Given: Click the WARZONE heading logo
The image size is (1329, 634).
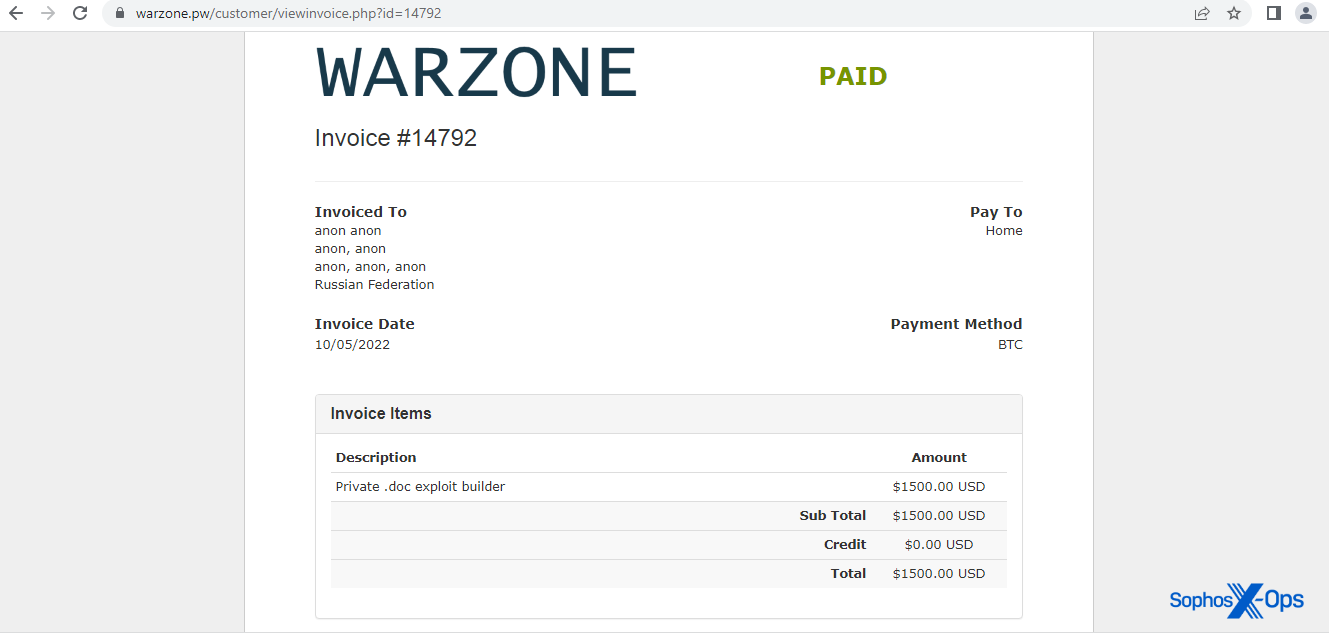Looking at the screenshot, I should [x=476, y=72].
